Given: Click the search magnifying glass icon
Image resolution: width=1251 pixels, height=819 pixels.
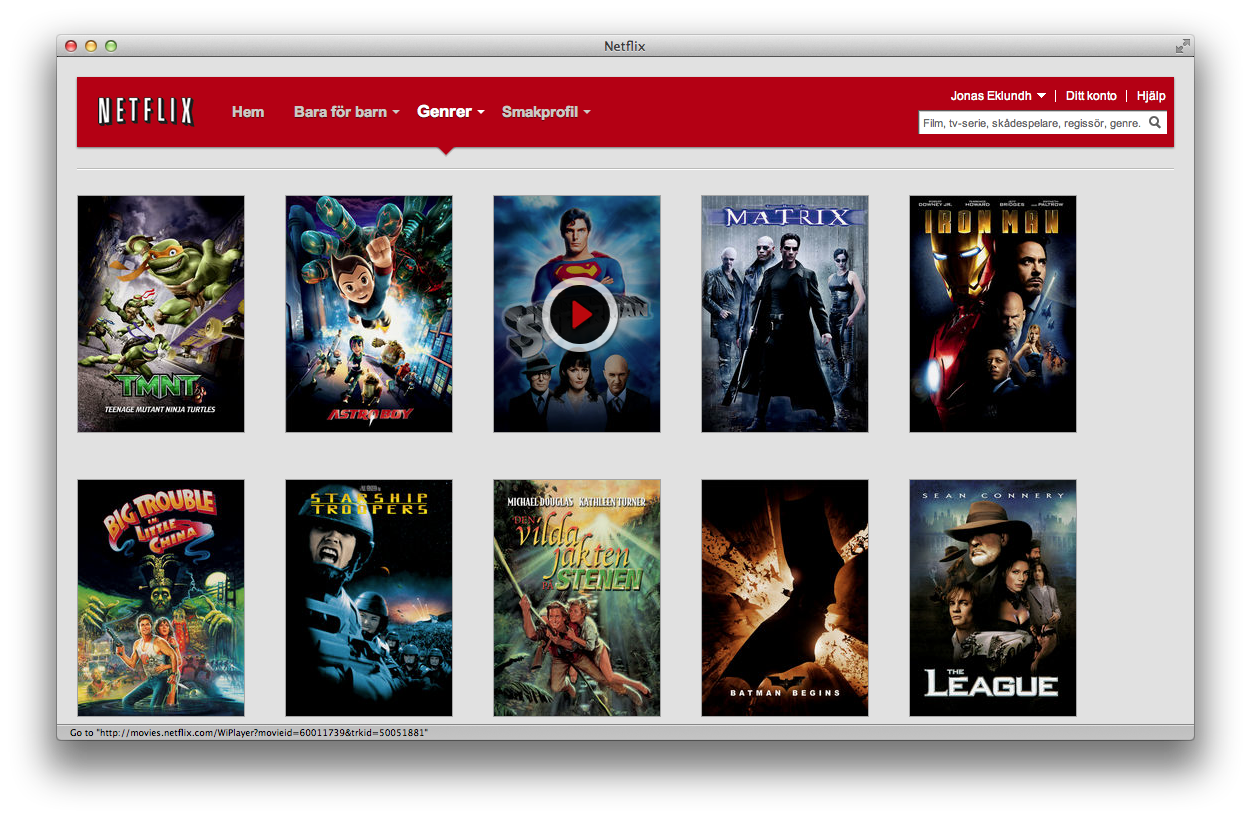Looking at the screenshot, I should 1155,123.
